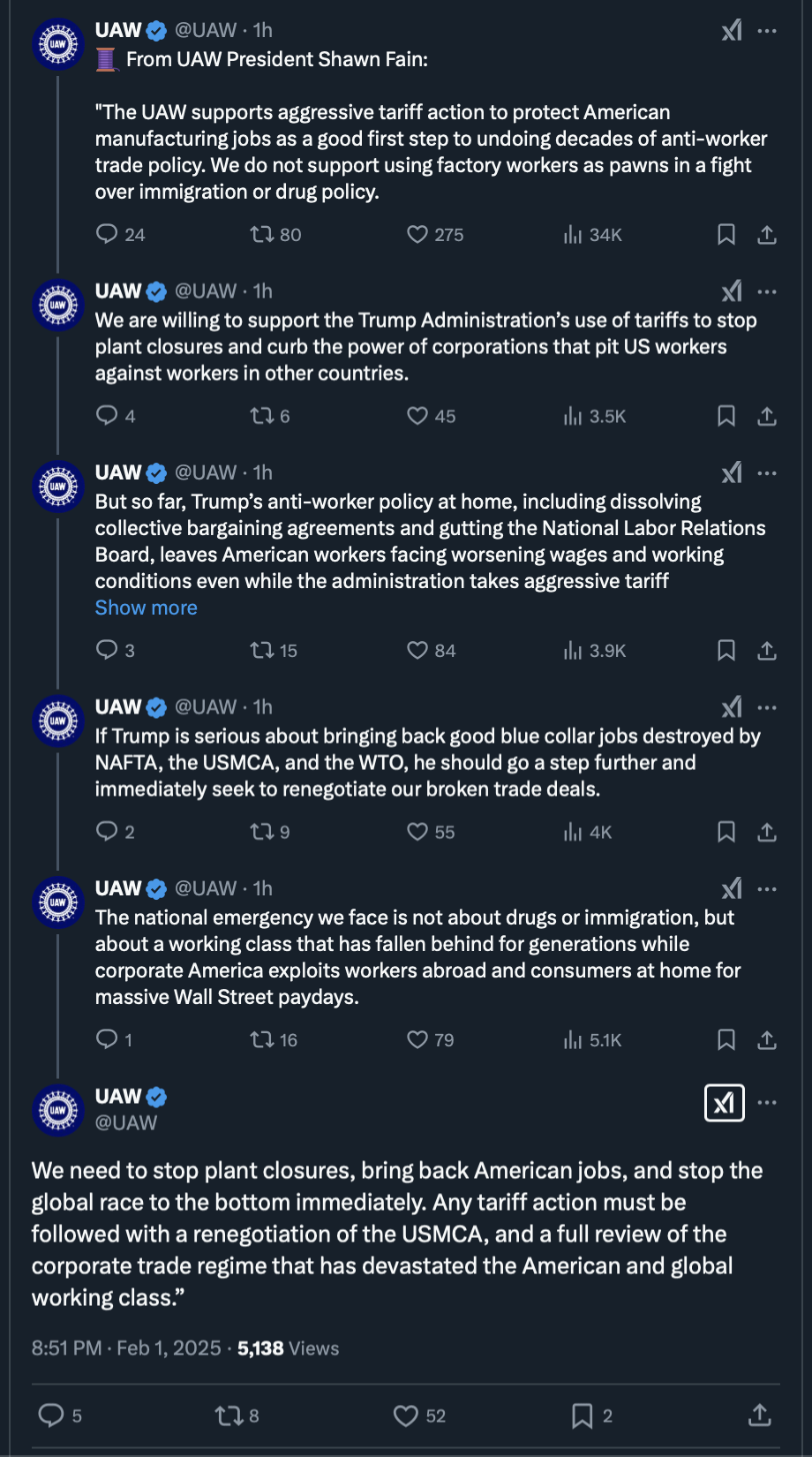
Task: Open the @UAW handle on main tweet
Action: (x=126, y=1122)
